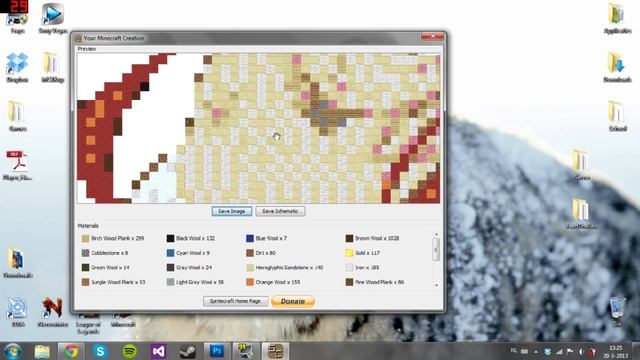The width and height of the screenshot is (640, 360).
Task: Click the materials list scroll down arrow
Action: 436,285
